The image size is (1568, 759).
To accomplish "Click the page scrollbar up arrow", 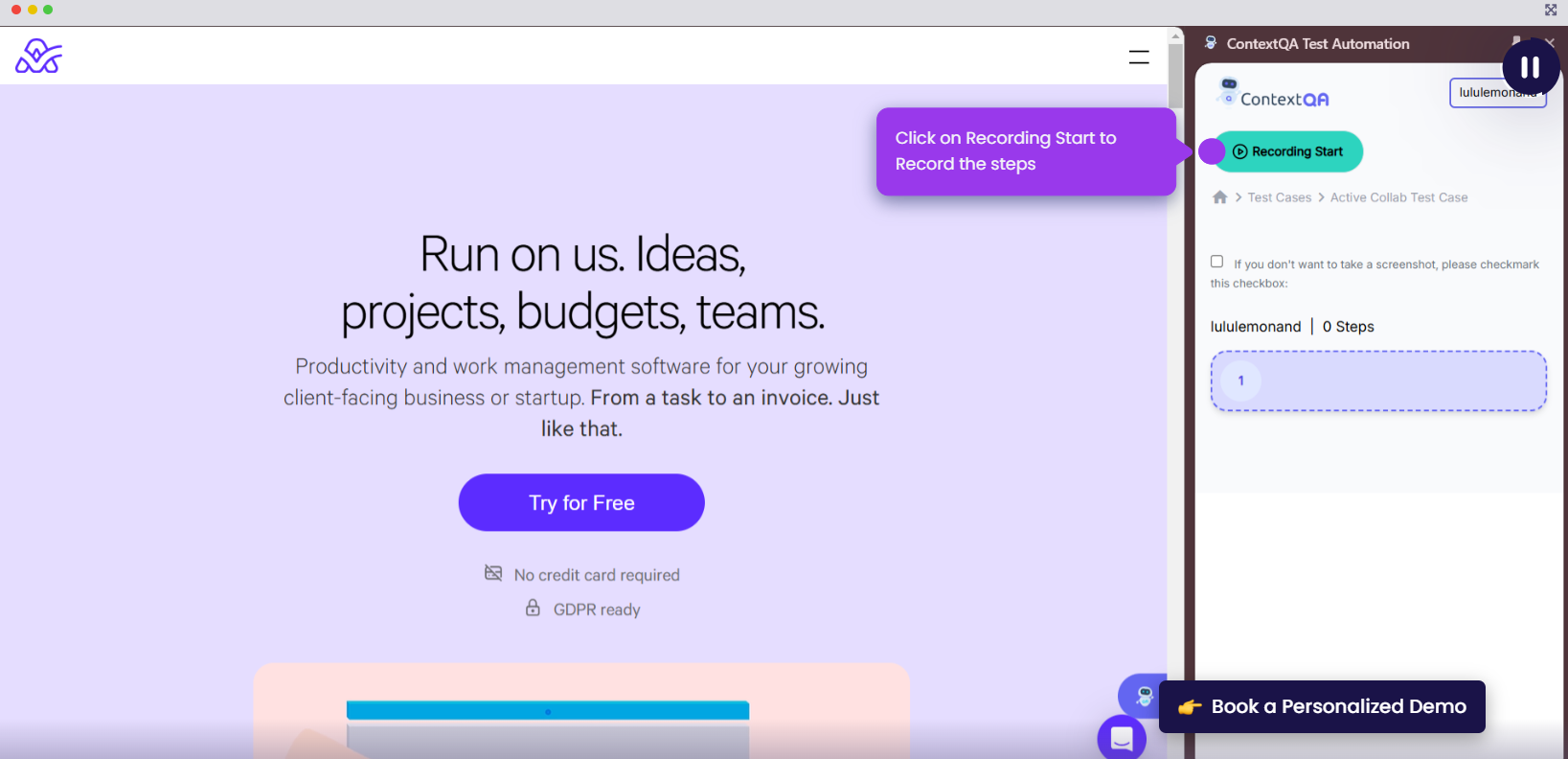I will [1175, 35].
